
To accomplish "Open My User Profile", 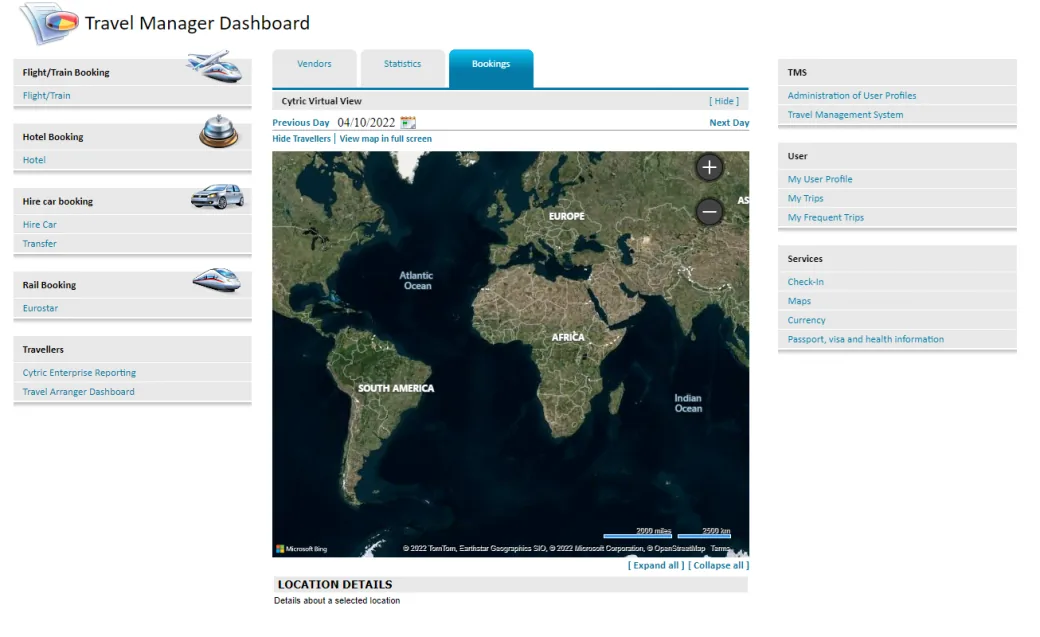I will 820,179.
